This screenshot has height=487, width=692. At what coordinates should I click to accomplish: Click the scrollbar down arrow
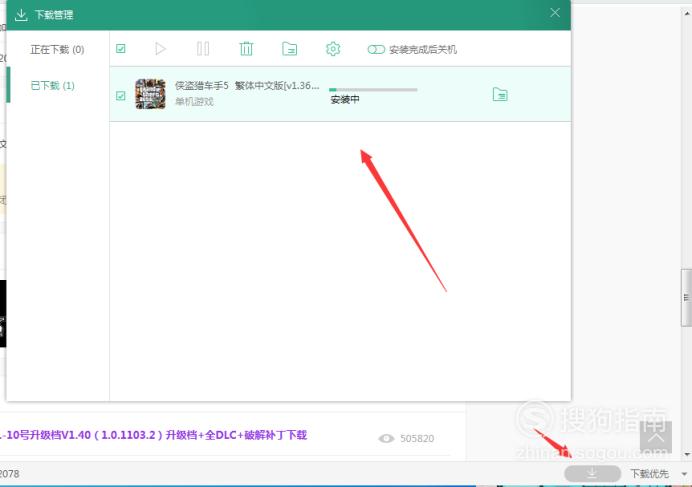[687, 454]
